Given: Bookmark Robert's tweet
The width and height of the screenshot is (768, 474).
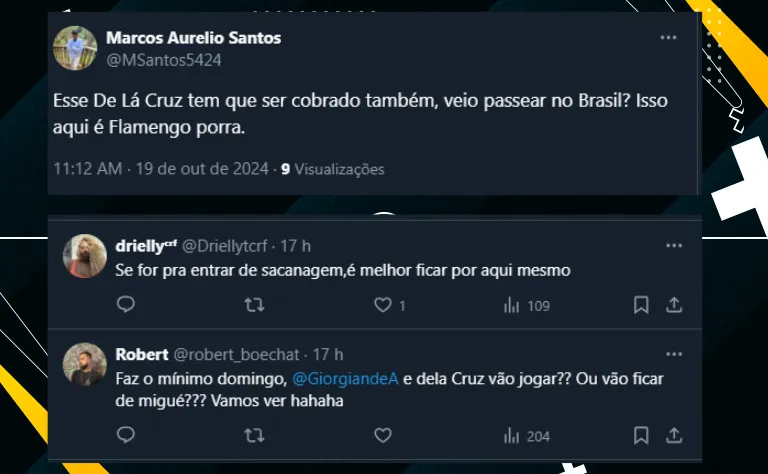Looking at the screenshot, I should click(641, 435).
